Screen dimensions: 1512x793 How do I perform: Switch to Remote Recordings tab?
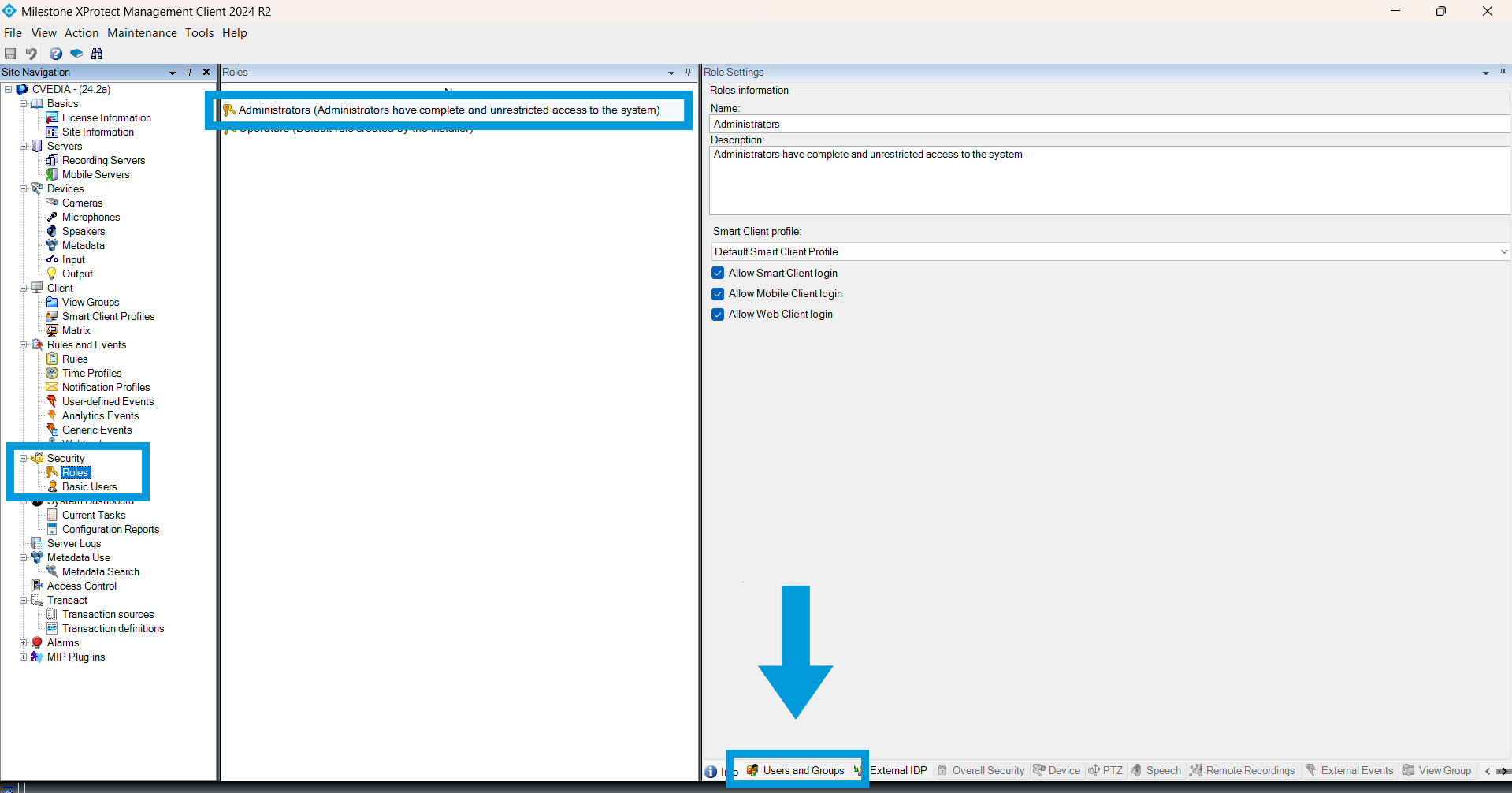point(1243,770)
